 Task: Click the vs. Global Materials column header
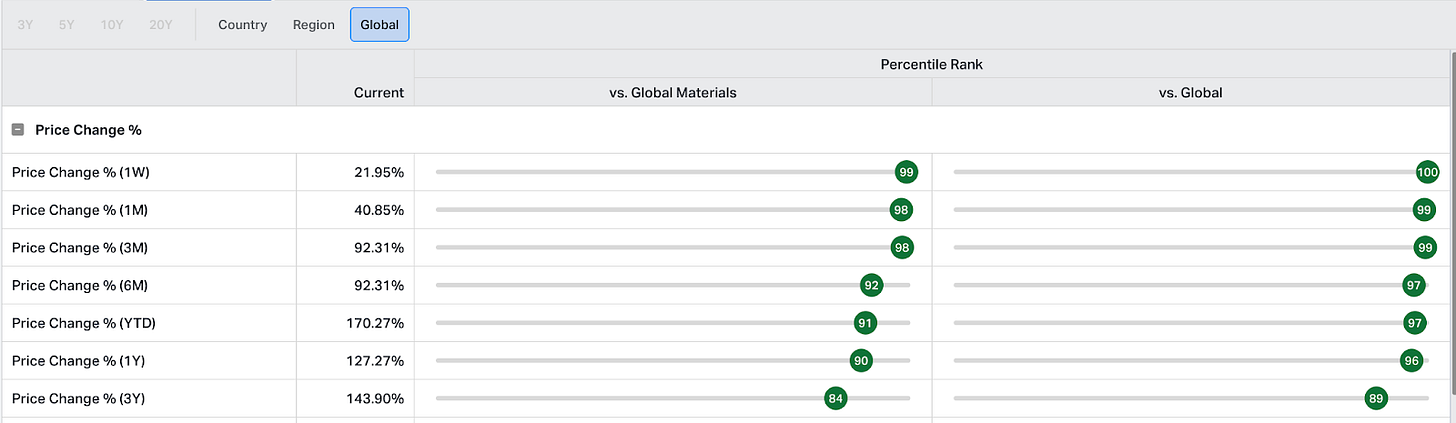672,92
